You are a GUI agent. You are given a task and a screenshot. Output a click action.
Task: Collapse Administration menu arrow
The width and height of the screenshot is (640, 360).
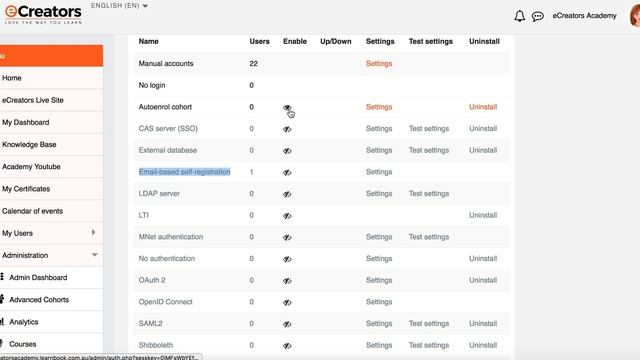pos(95,255)
